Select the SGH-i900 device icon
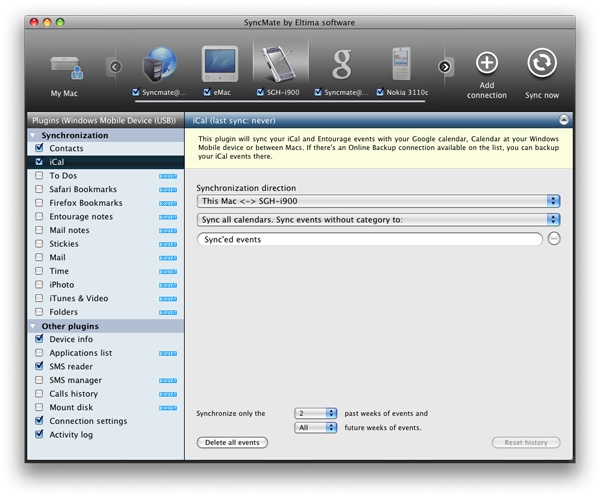 pyautogui.click(x=278, y=64)
